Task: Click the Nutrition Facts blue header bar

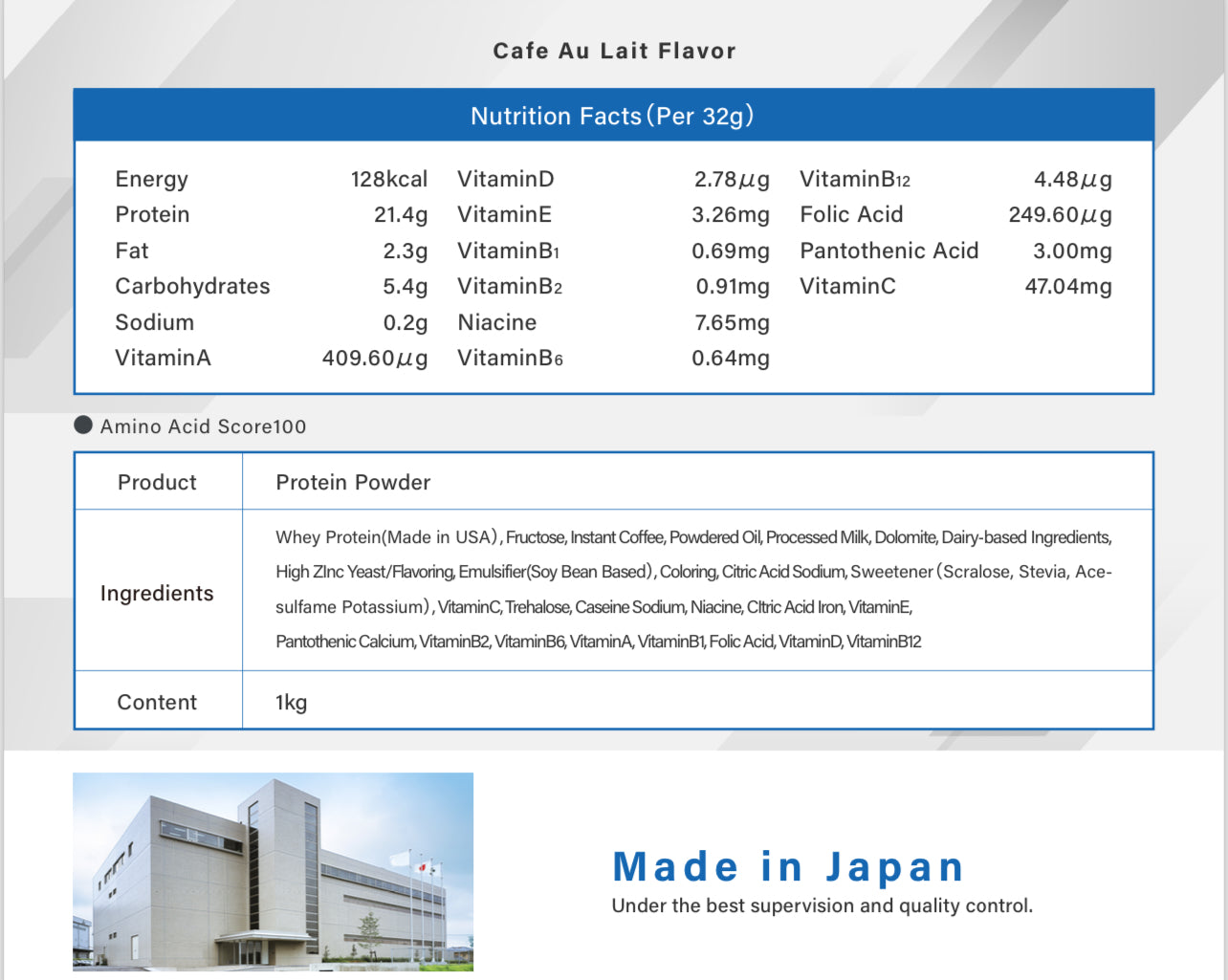Action: 613,116
